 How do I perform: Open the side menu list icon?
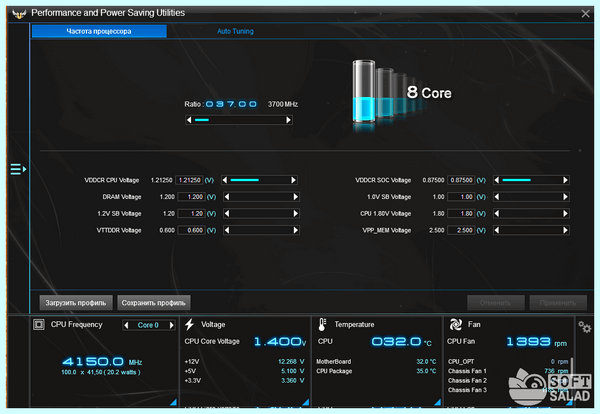coord(18,169)
